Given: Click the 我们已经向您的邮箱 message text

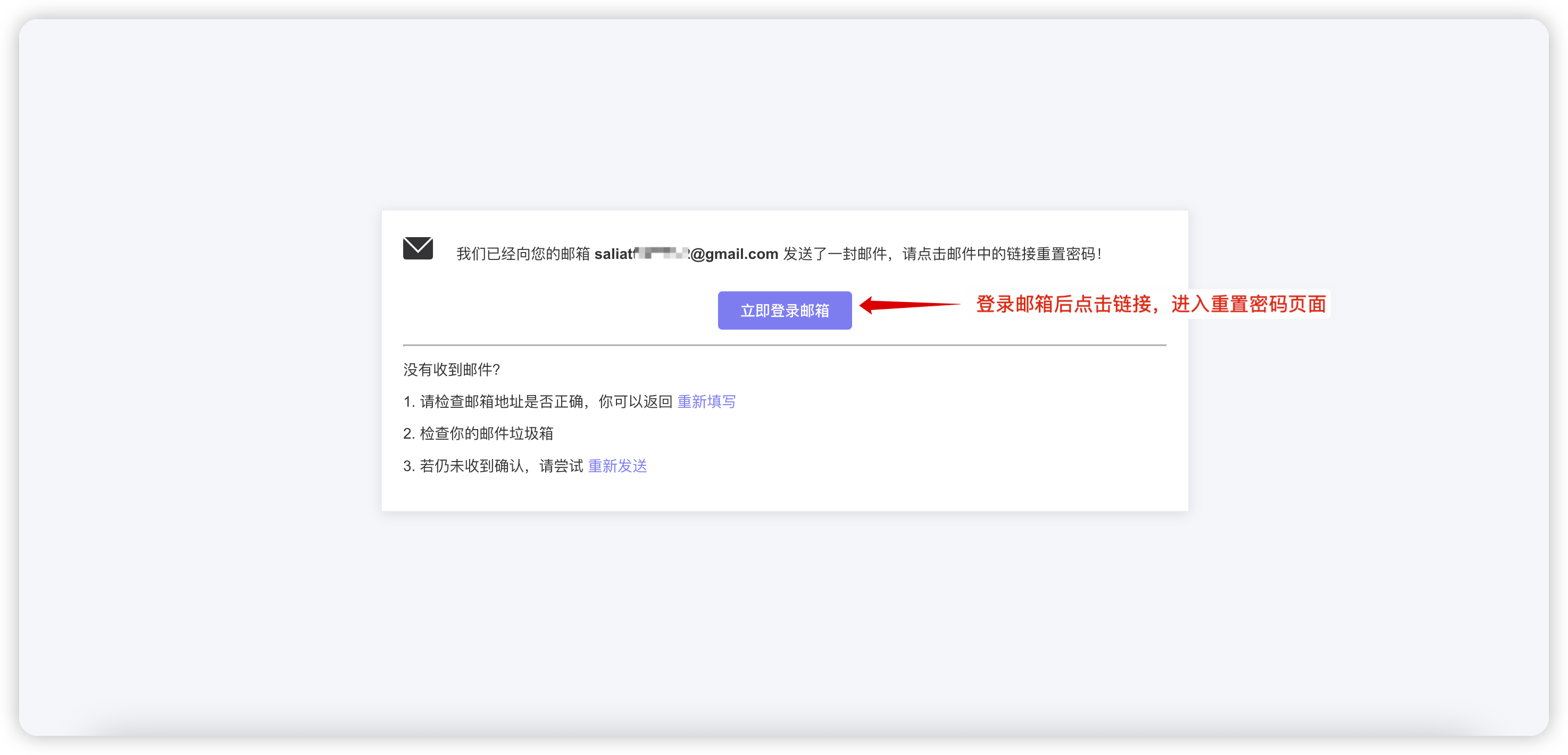Looking at the screenshot, I should tap(522, 254).
